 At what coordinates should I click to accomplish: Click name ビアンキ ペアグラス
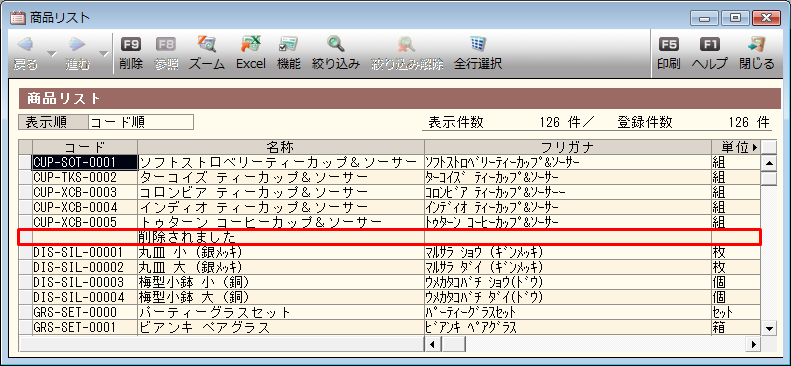[x=204, y=328]
